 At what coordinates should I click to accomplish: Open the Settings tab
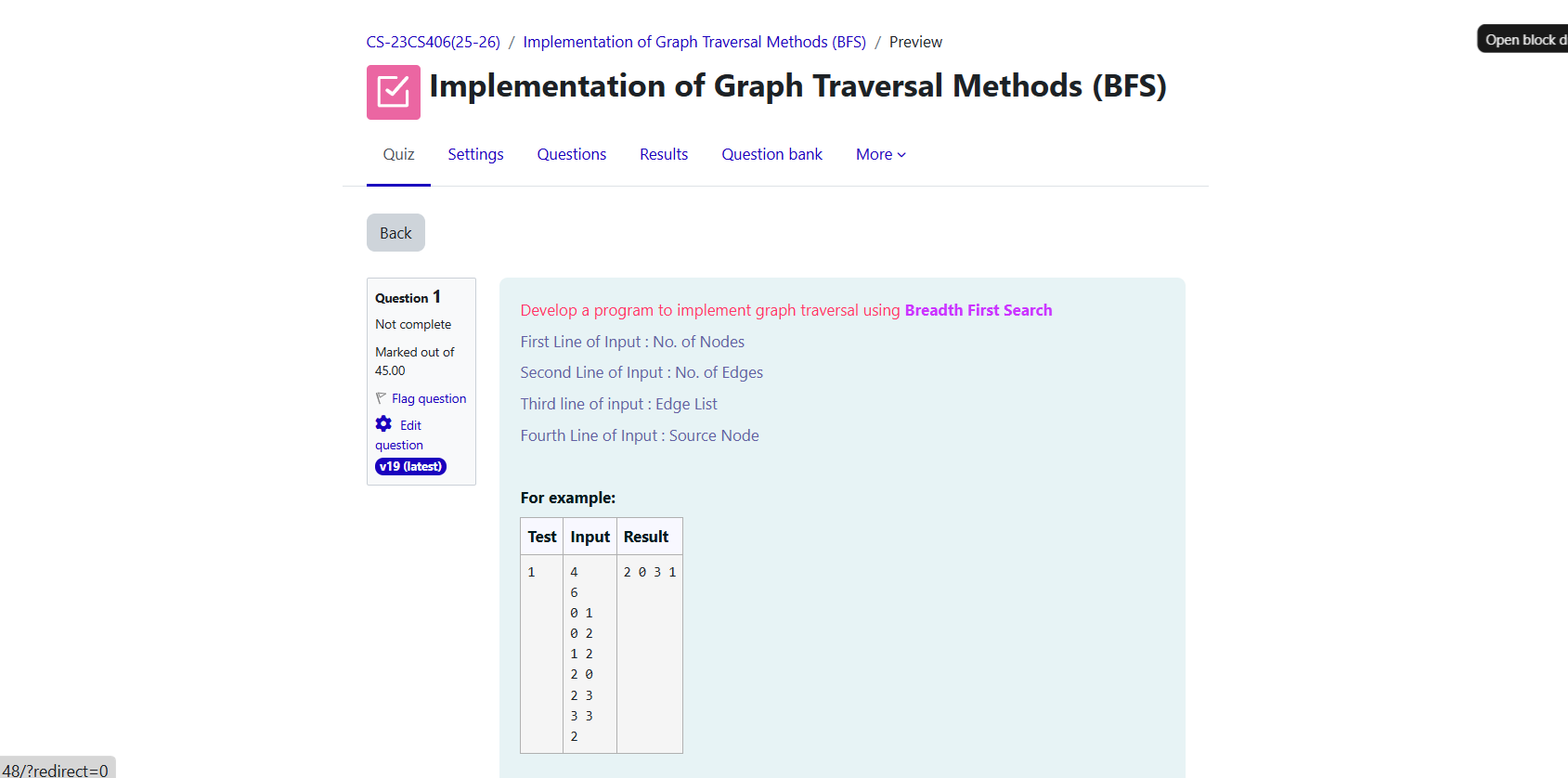coord(475,155)
